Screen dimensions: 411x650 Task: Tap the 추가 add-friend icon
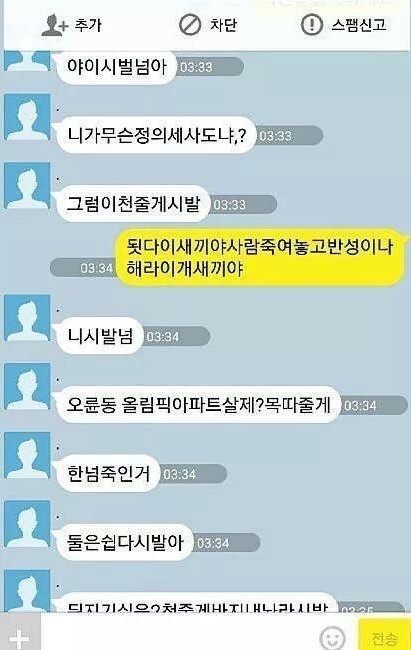(x=54, y=25)
